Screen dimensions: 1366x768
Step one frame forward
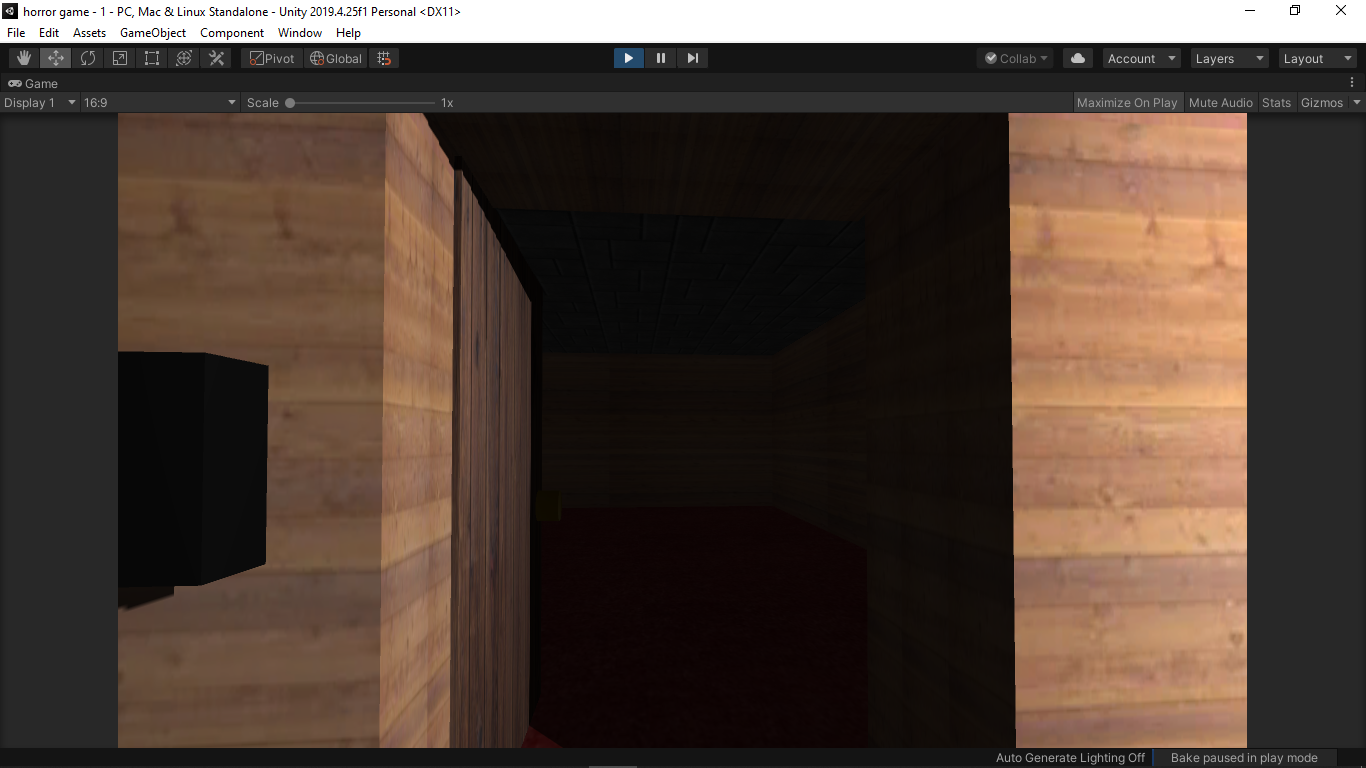692,58
